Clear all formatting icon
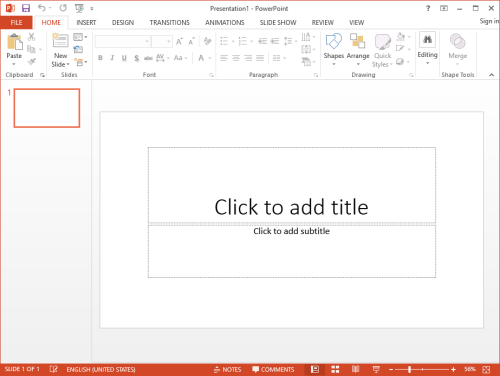 pos(207,41)
